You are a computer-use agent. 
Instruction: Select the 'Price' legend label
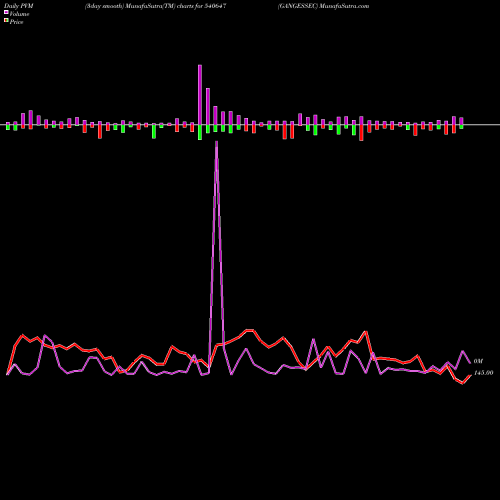(x=16, y=22)
